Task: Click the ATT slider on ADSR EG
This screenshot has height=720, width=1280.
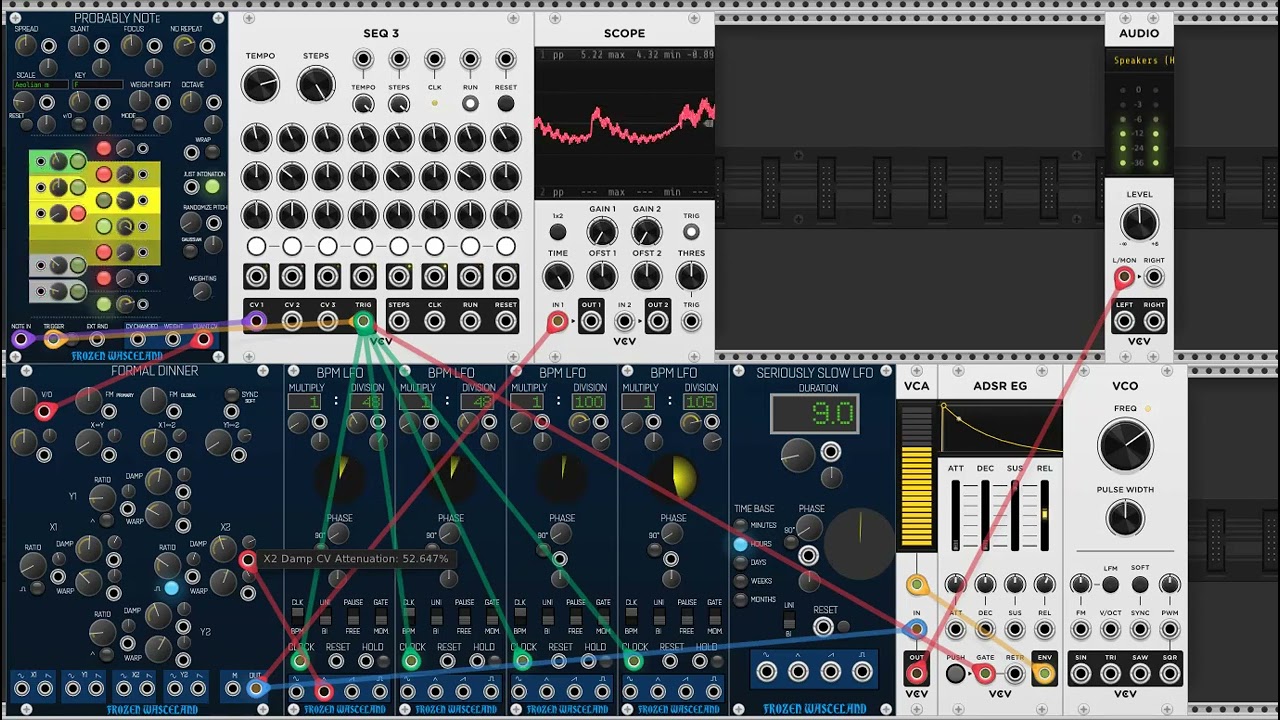Action: 956,514
